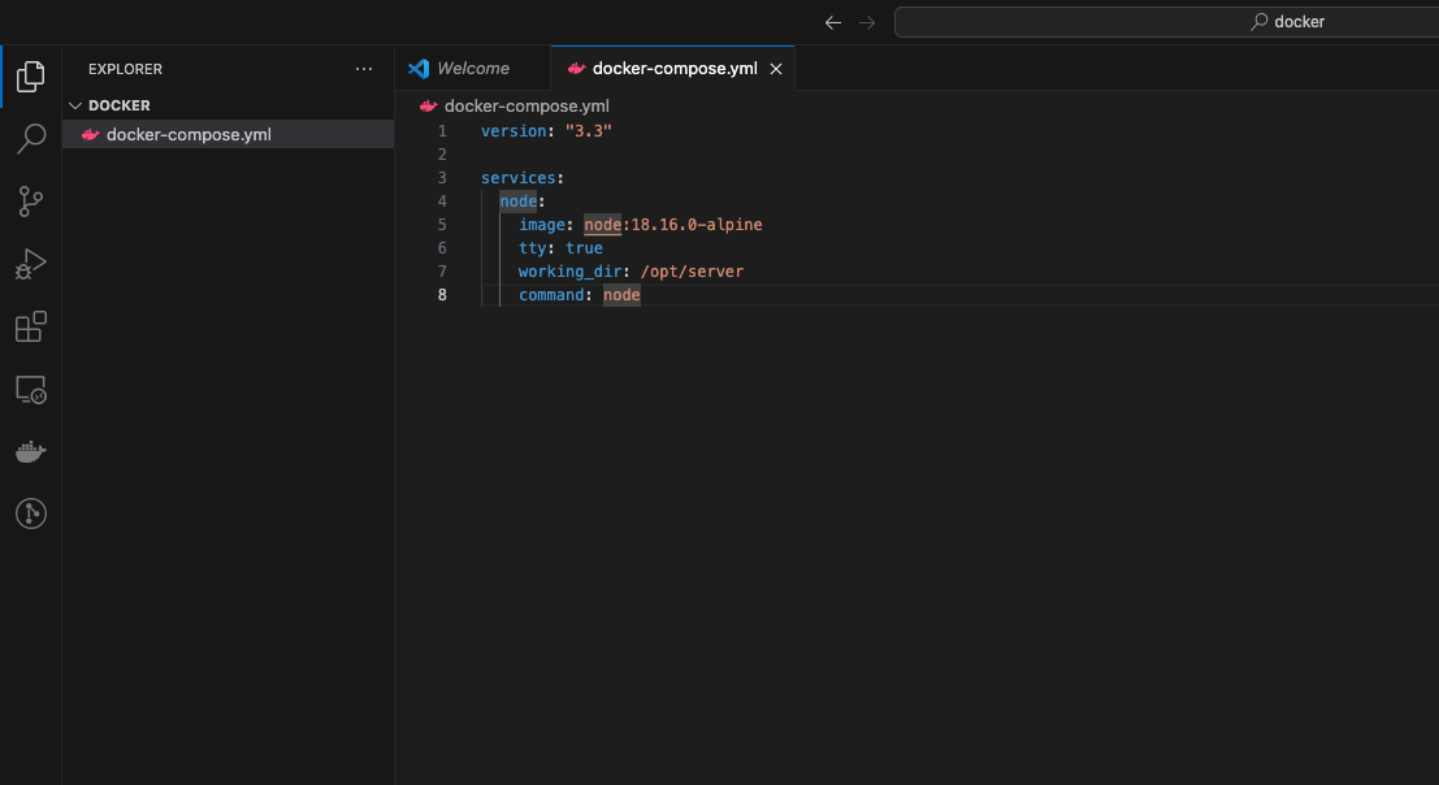Switch to the Welcome tab
This screenshot has width=1439, height=785.
472,68
